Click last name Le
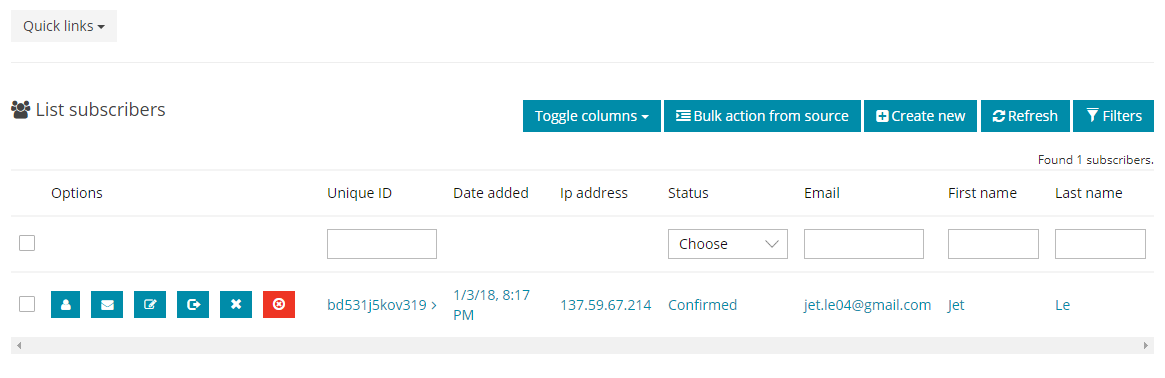The width and height of the screenshot is (1165, 378). (x=1062, y=304)
